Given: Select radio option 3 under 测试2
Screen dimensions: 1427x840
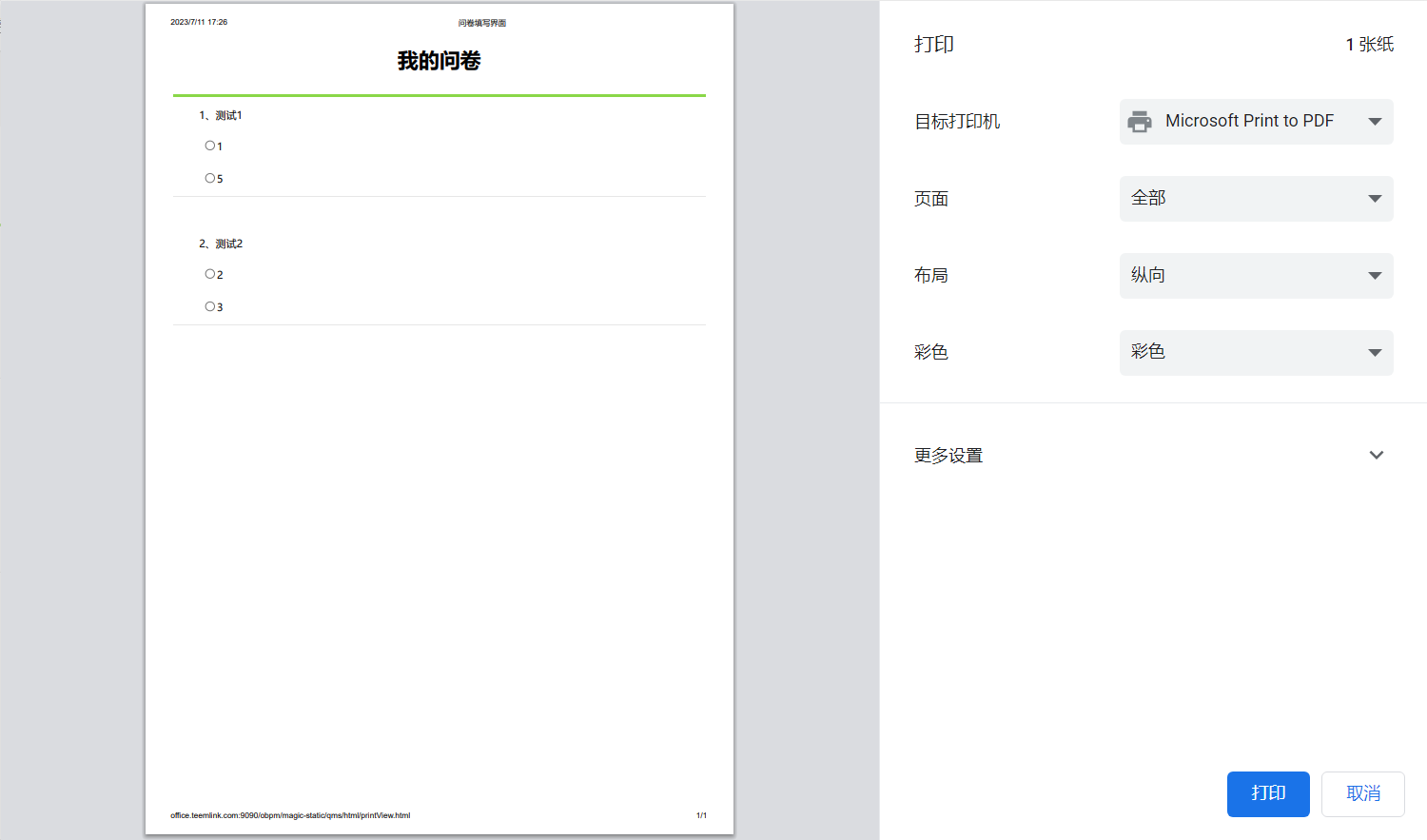Looking at the screenshot, I should 210,306.
